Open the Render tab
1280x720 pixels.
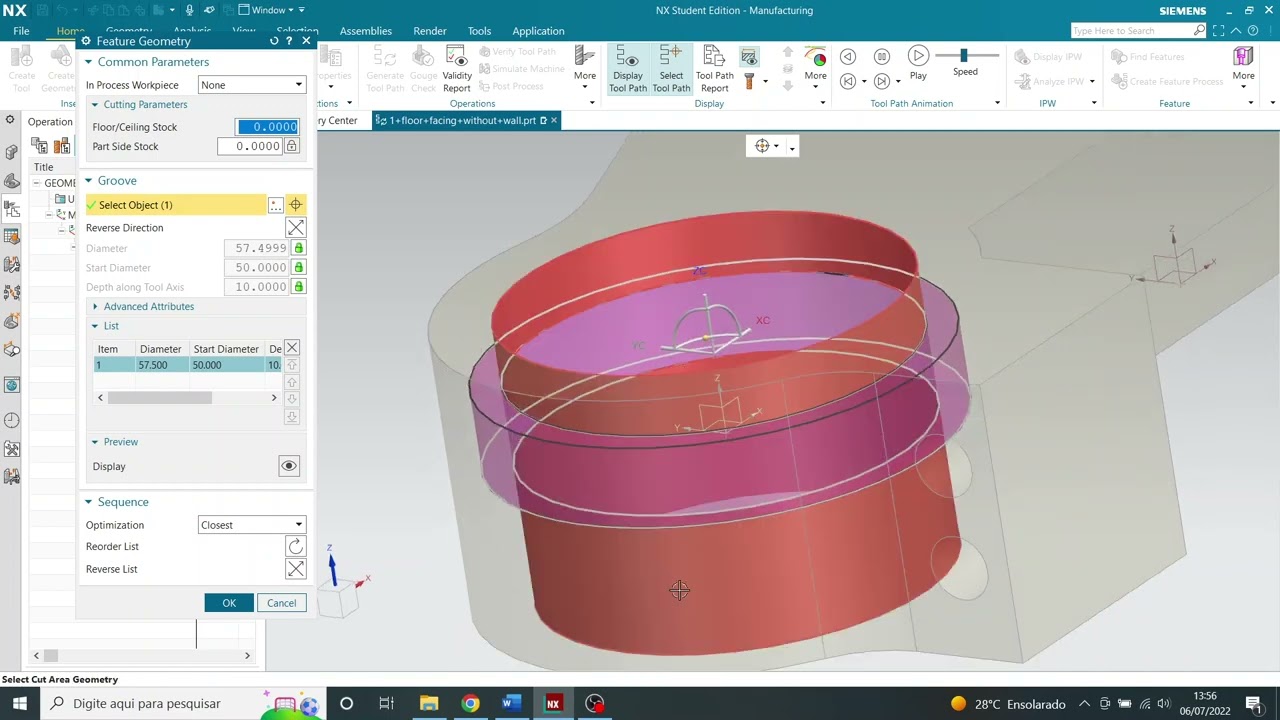430,31
